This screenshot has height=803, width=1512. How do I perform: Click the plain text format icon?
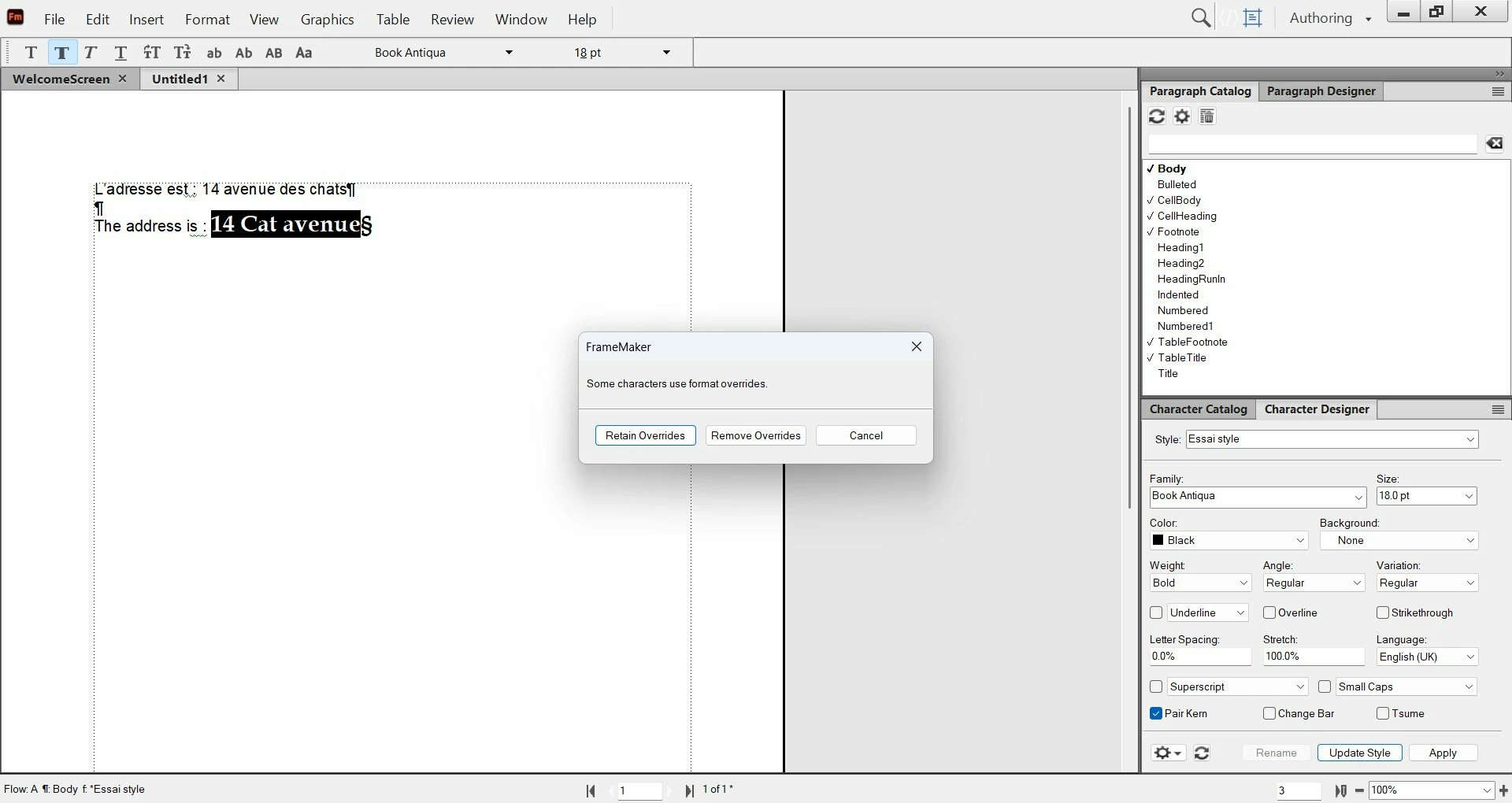tap(31, 53)
